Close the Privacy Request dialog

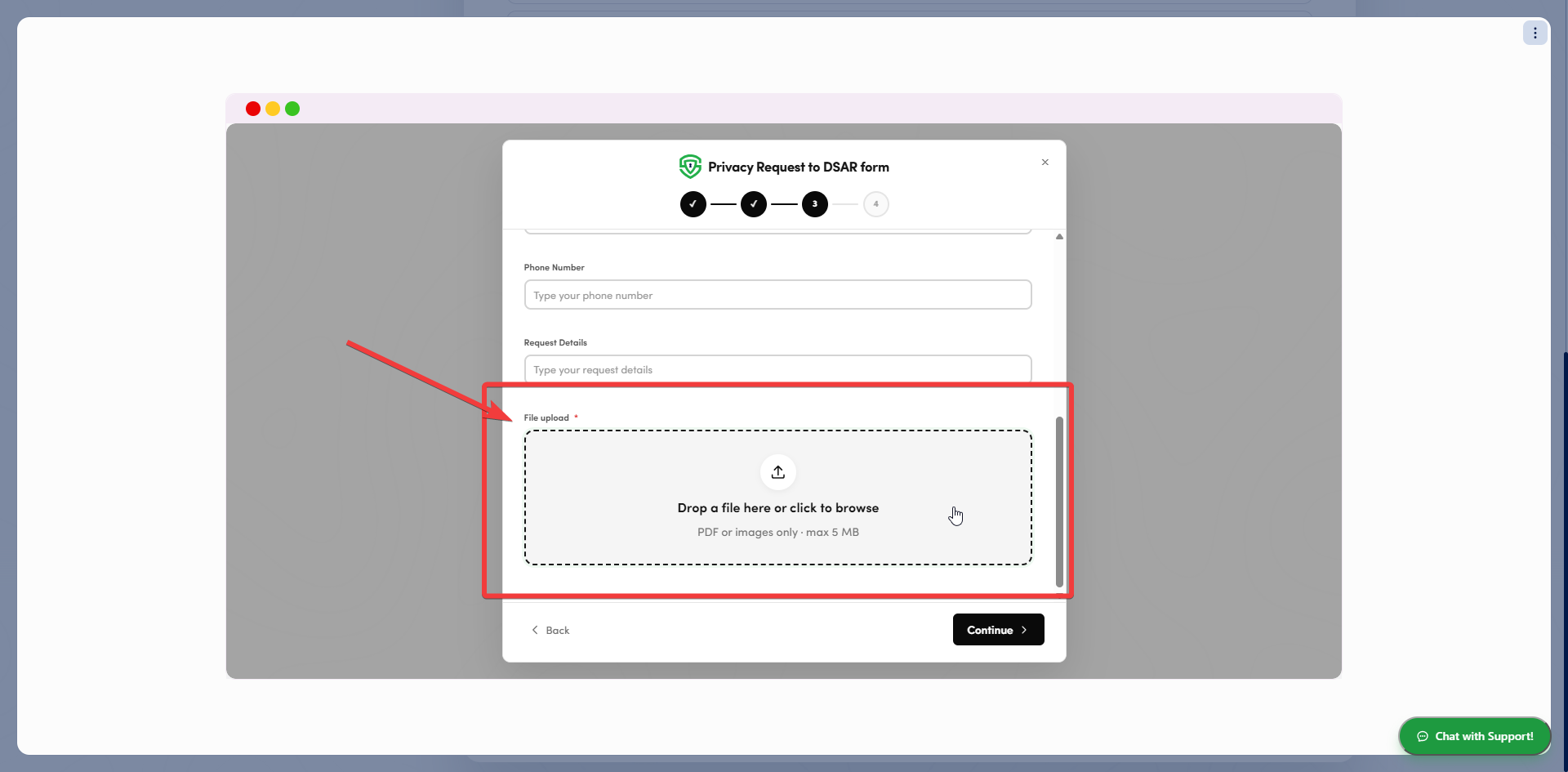point(1045,163)
